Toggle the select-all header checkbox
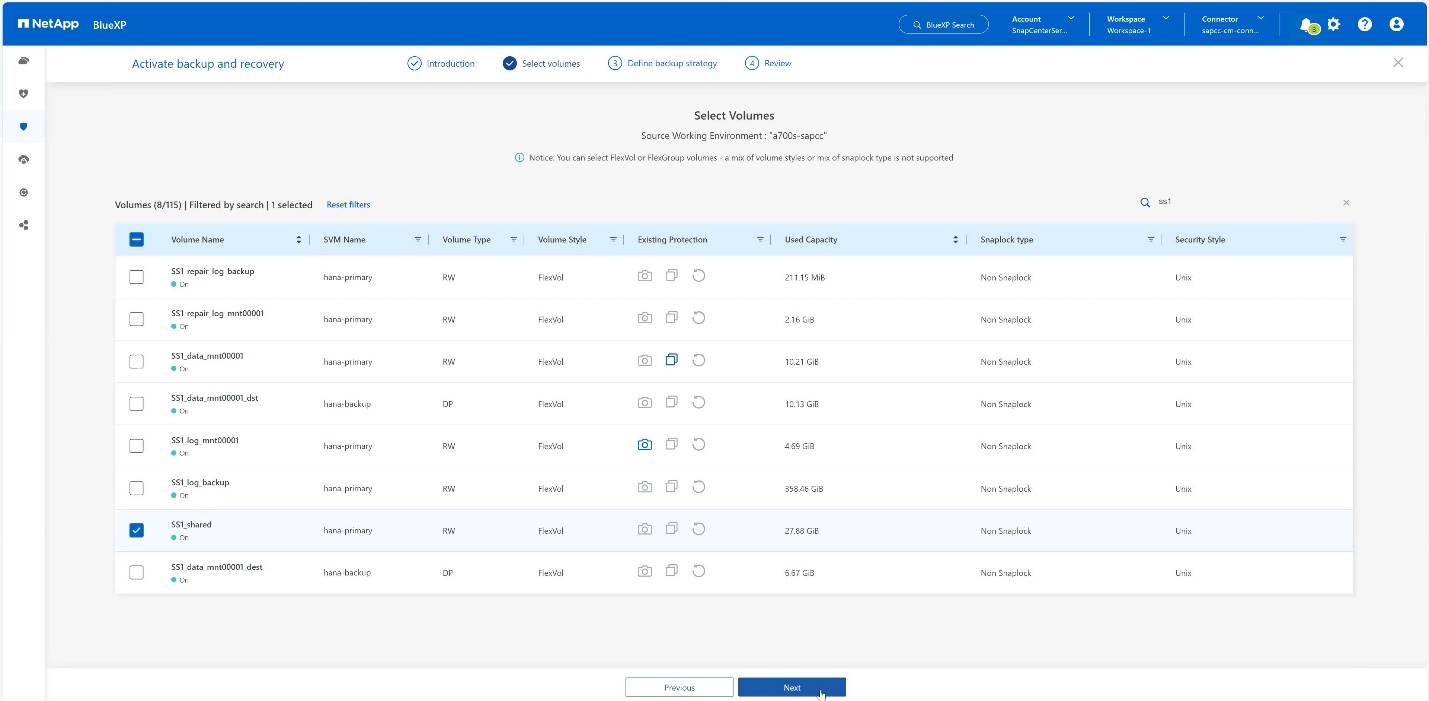This screenshot has height=701, width=1429. [x=137, y=240]
